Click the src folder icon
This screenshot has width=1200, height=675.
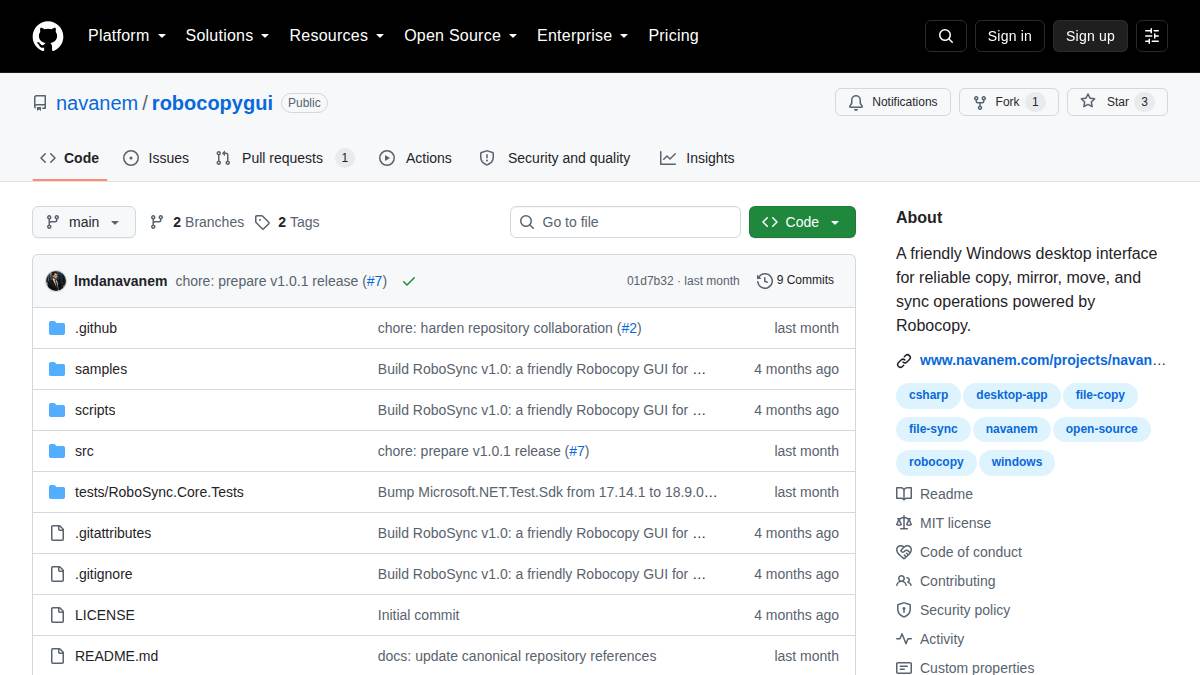pyautogui.click(x=57, y=451)
